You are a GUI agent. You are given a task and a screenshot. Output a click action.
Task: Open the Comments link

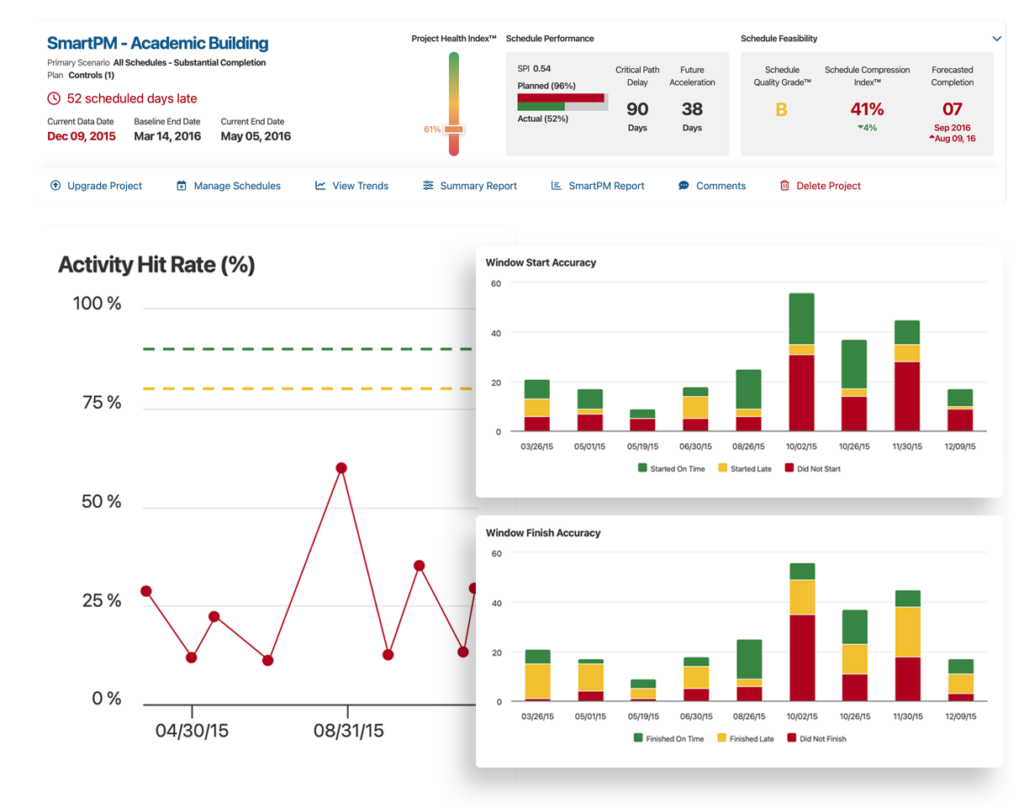coord(721,186)
